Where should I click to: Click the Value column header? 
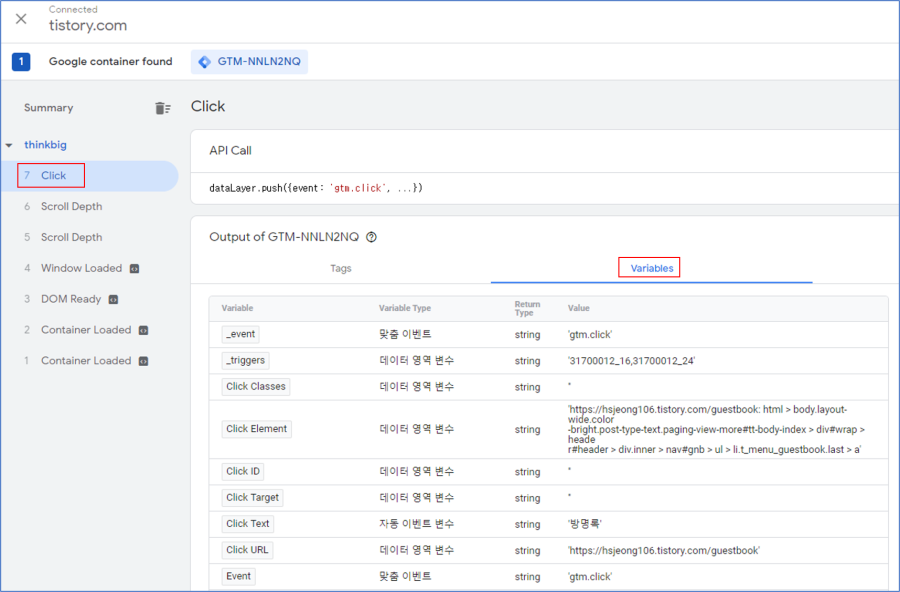coord(579,308)
